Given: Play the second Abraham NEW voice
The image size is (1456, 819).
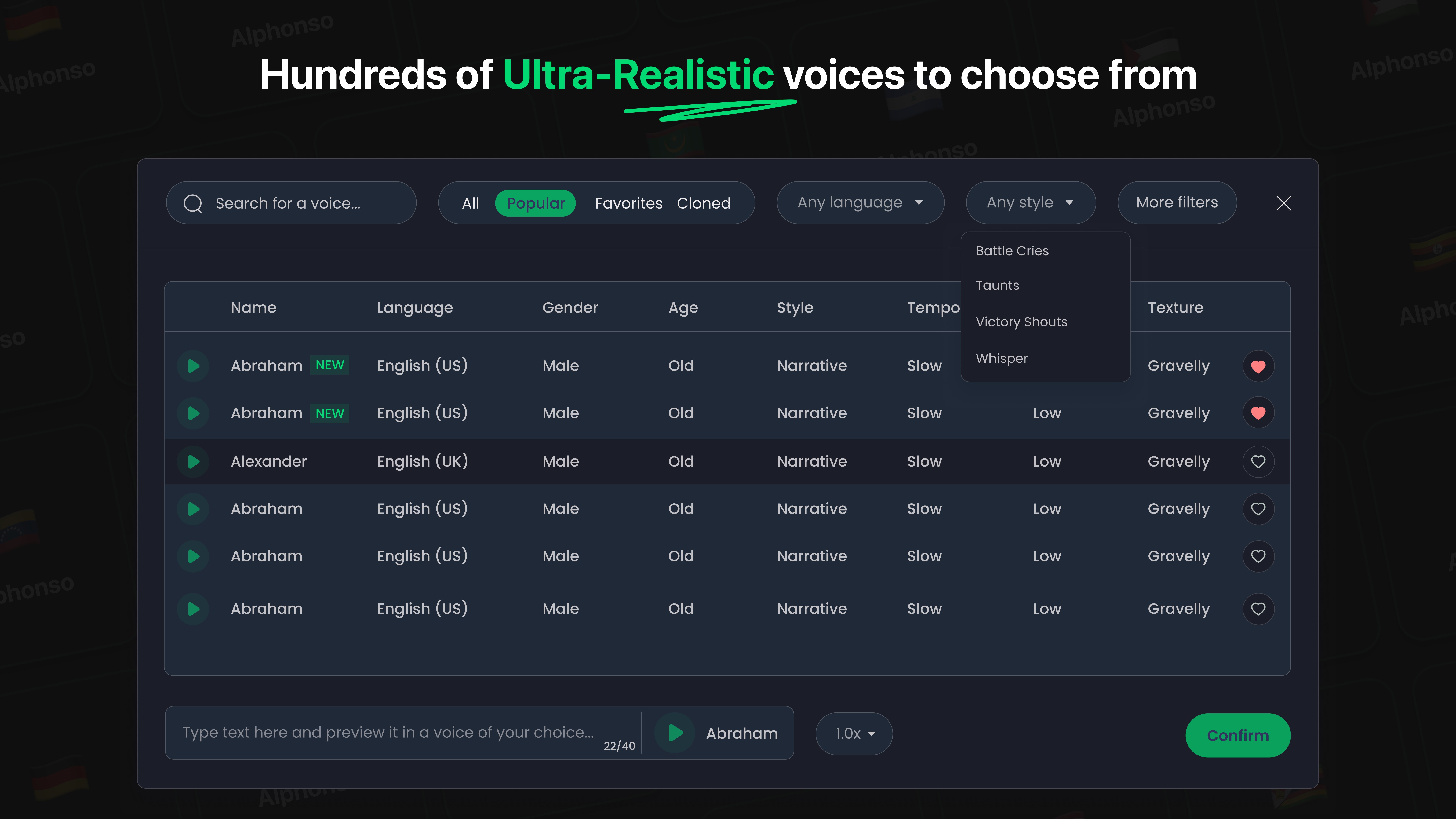Looking at the screenshot, I should (193, 413).
